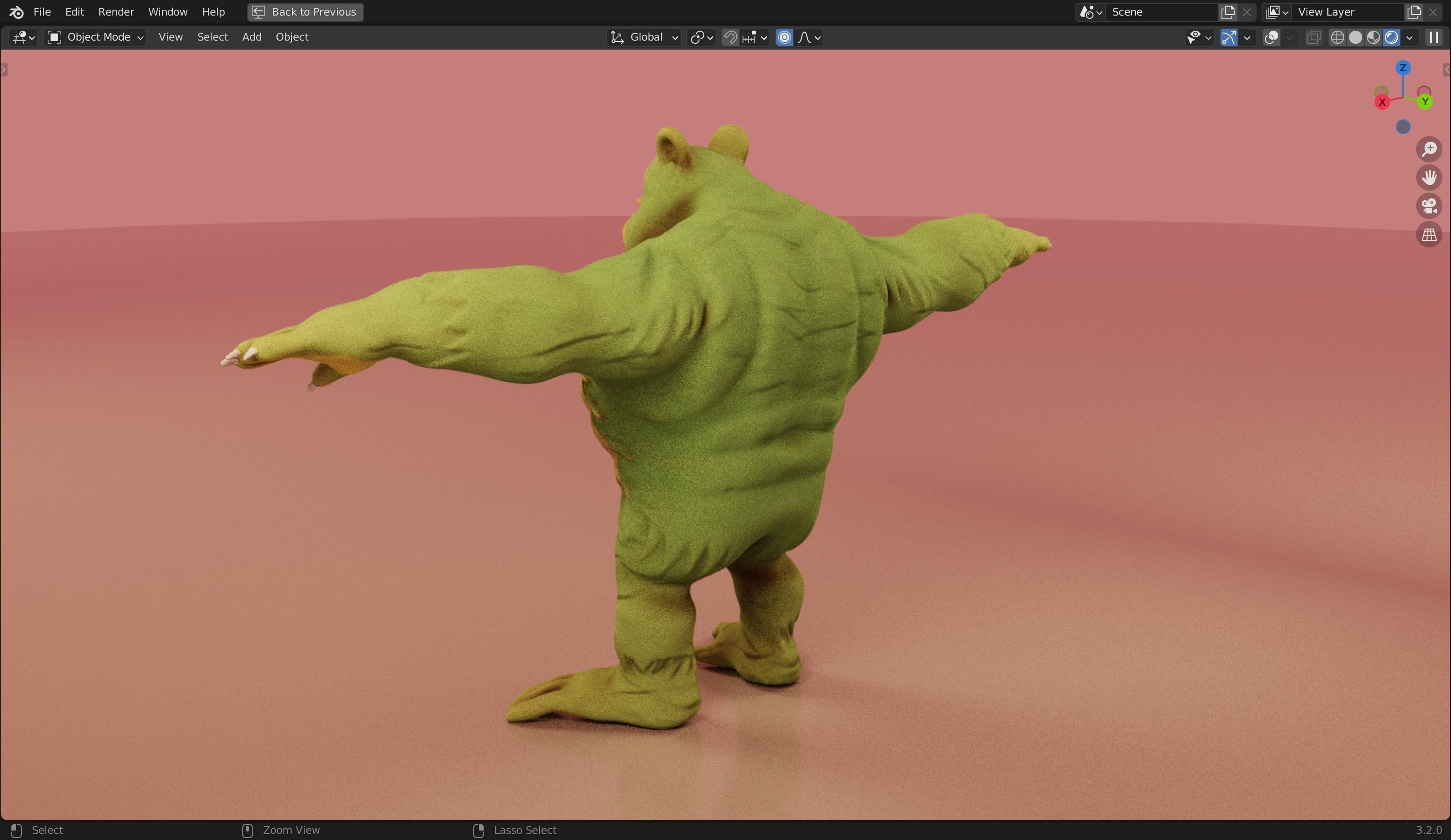Open the object visibility and selectability dropdown
The image size is (1451, 840).
(1199, 37)
